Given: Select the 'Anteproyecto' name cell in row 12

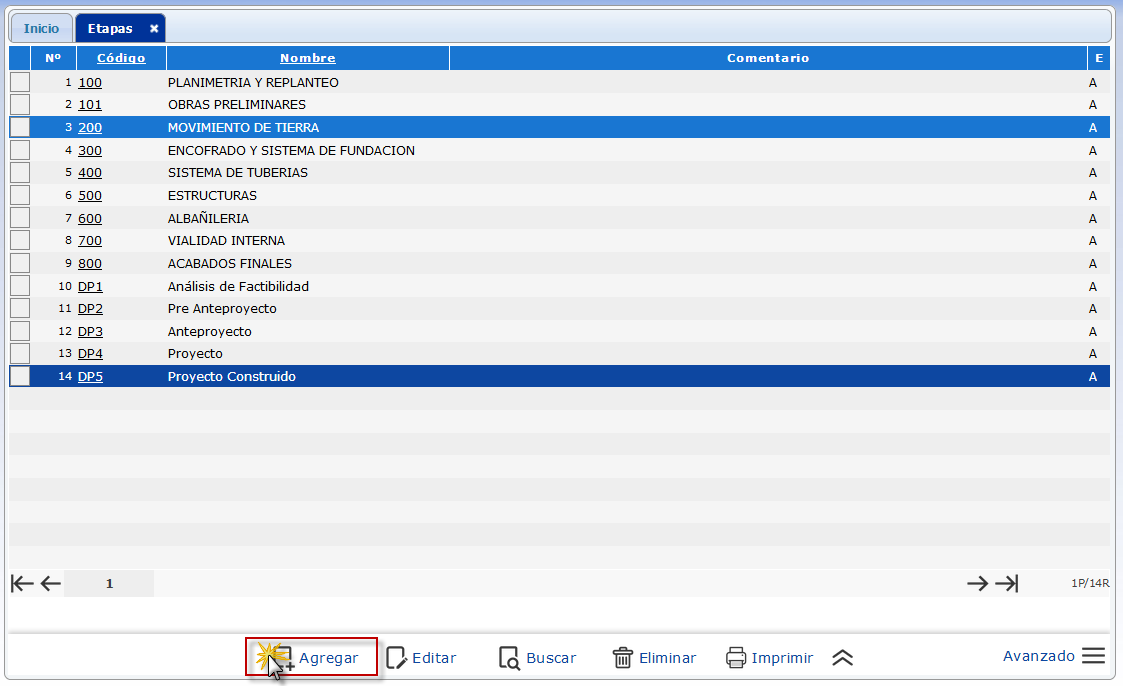Looking at the screenshot, I should tap(210, 332).
